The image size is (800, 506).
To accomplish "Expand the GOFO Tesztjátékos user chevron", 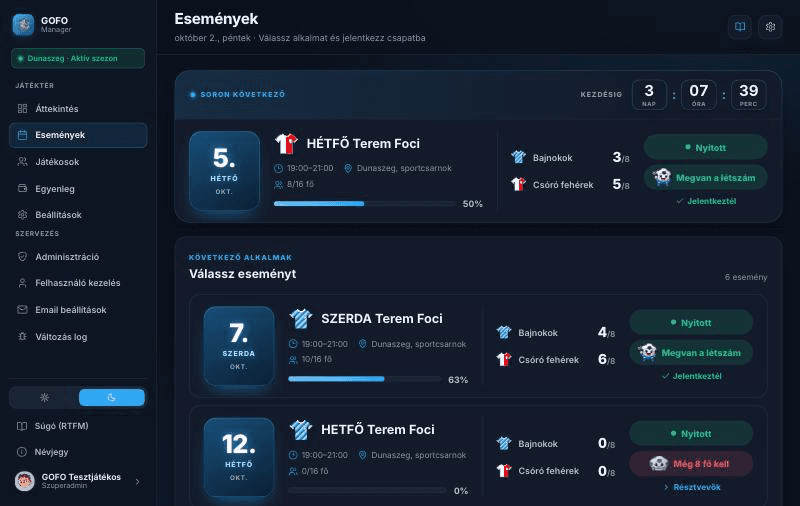I will [137, 481].
